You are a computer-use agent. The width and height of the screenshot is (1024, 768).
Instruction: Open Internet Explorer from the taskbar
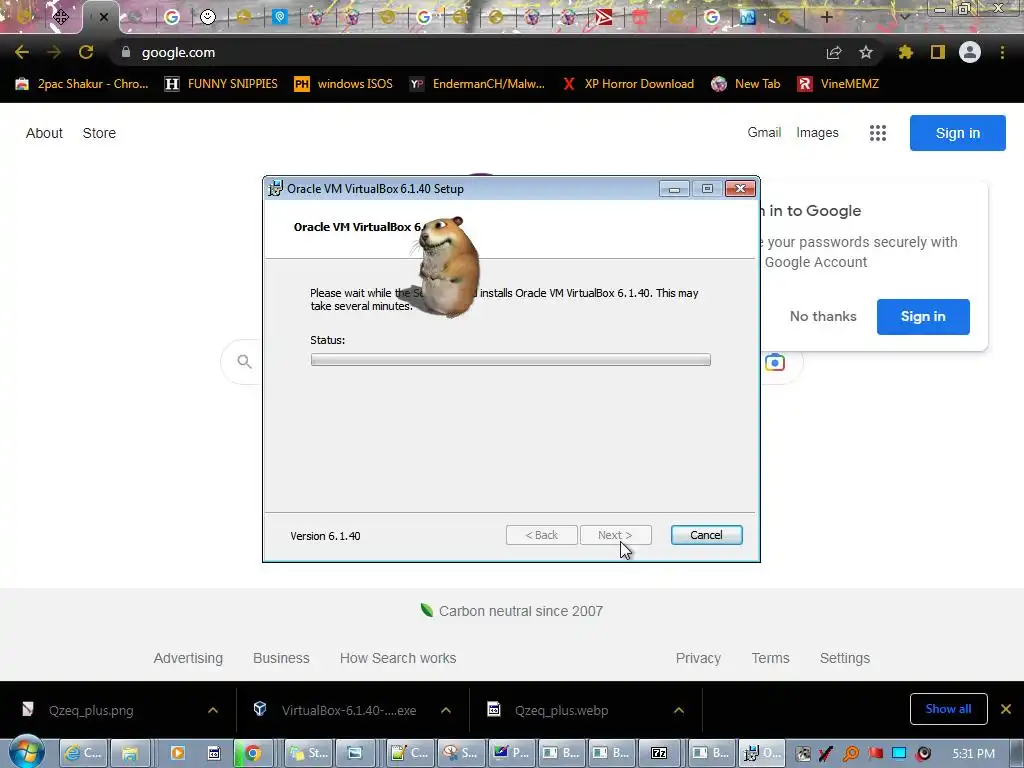pyautogui.click(x=84, y=753)
